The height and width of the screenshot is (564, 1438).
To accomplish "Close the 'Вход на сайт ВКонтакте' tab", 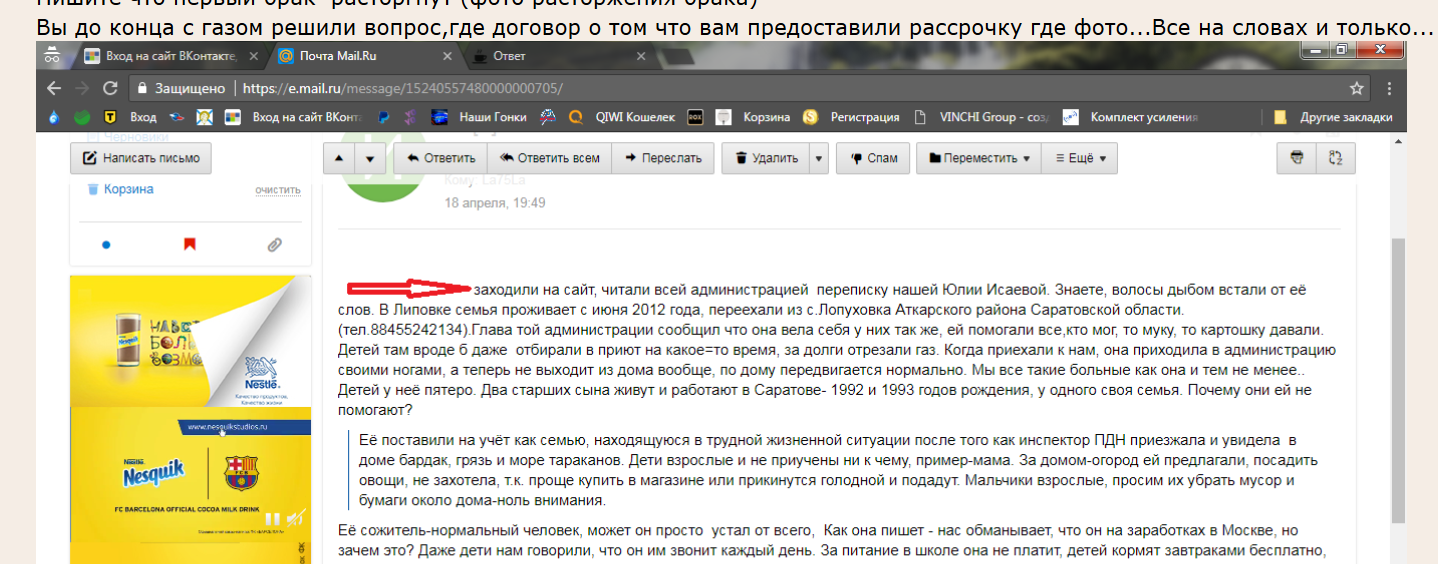I will (x=256, y=56).
